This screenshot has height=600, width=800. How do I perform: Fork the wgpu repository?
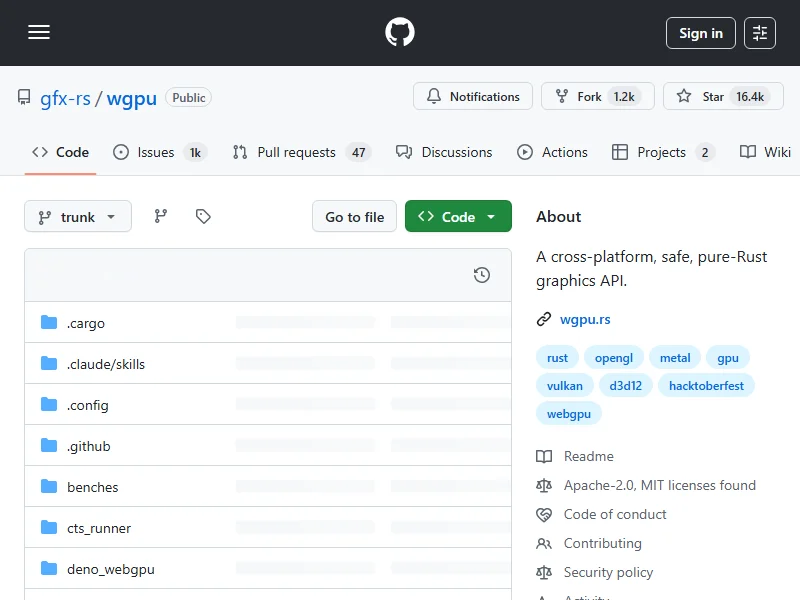[x=597, y=97]
